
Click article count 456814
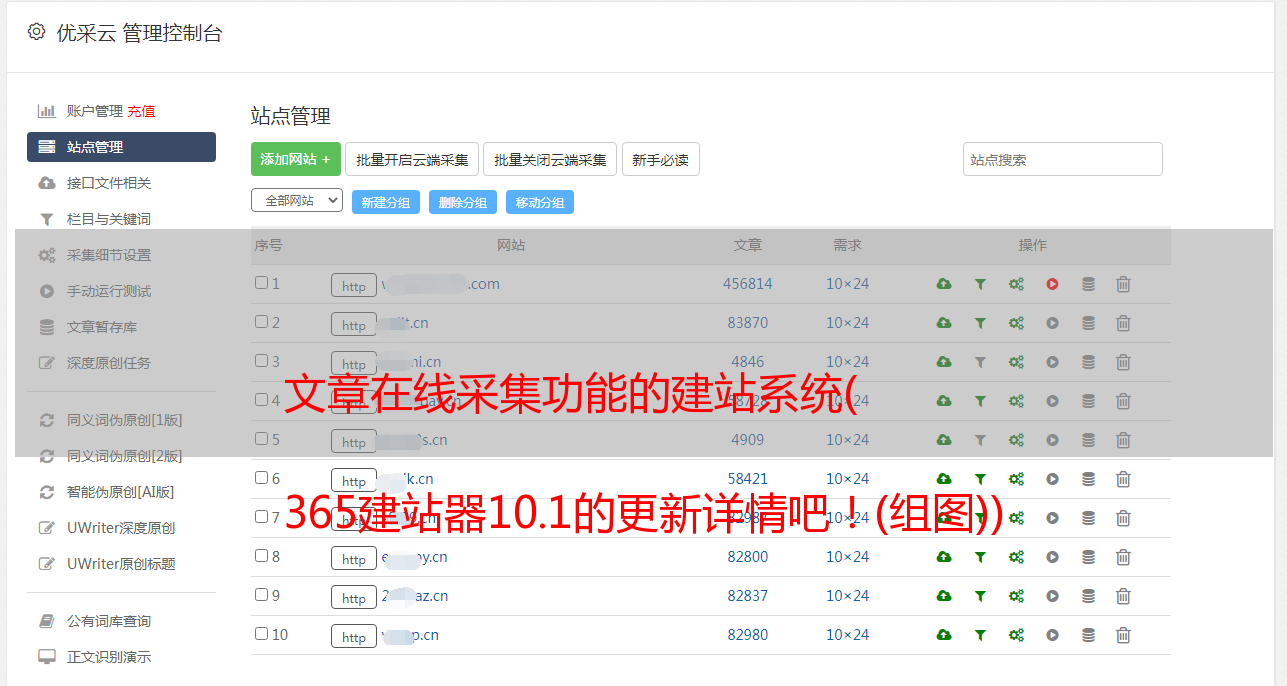tap(748, 284)
